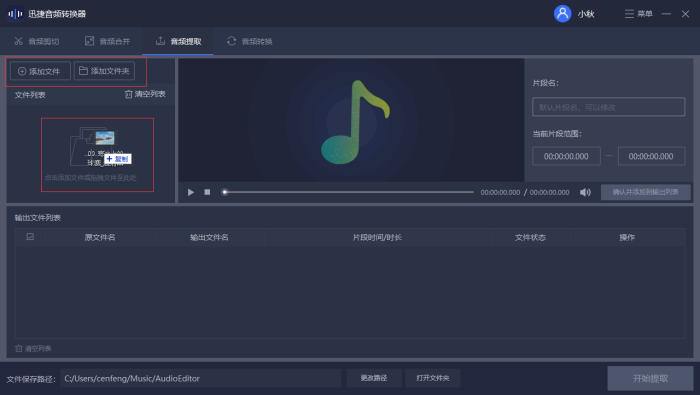Open the 菜单 hamburger menu
The width and height of the screenshot is (700, 395).
point(638,14)
